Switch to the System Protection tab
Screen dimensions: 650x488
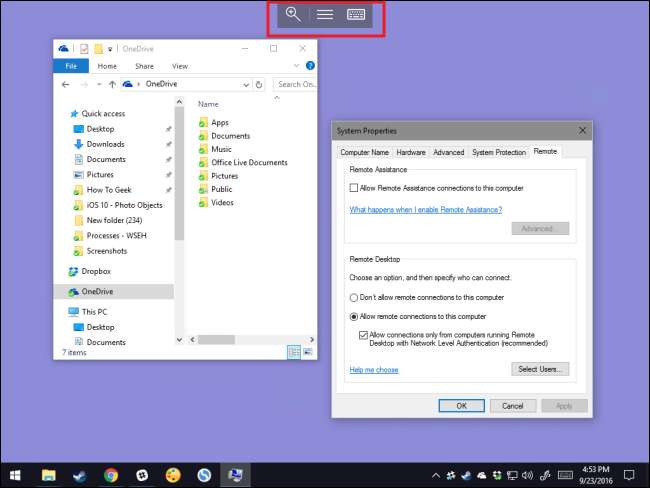tap(498, 152)
